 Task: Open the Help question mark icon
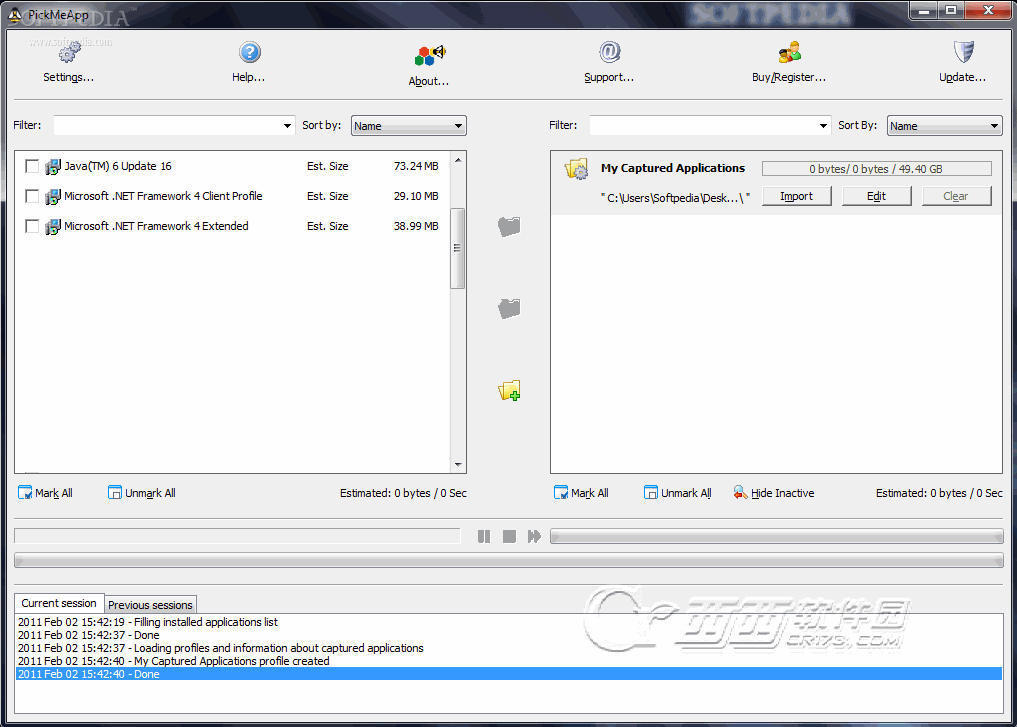point(250,53)
